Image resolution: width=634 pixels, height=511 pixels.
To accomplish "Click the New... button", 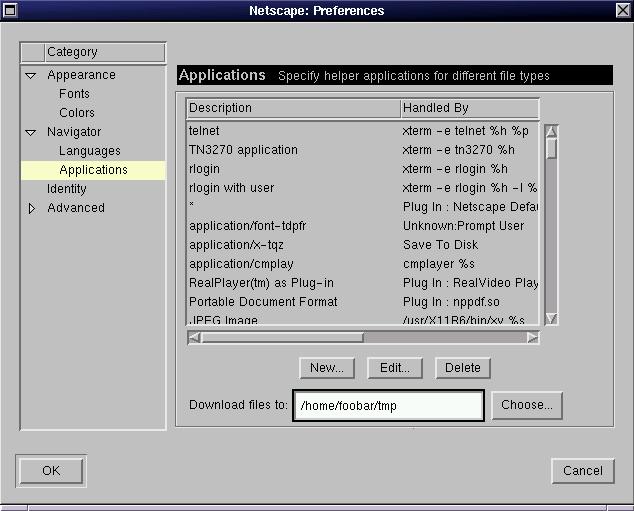I will coord(327,368).
